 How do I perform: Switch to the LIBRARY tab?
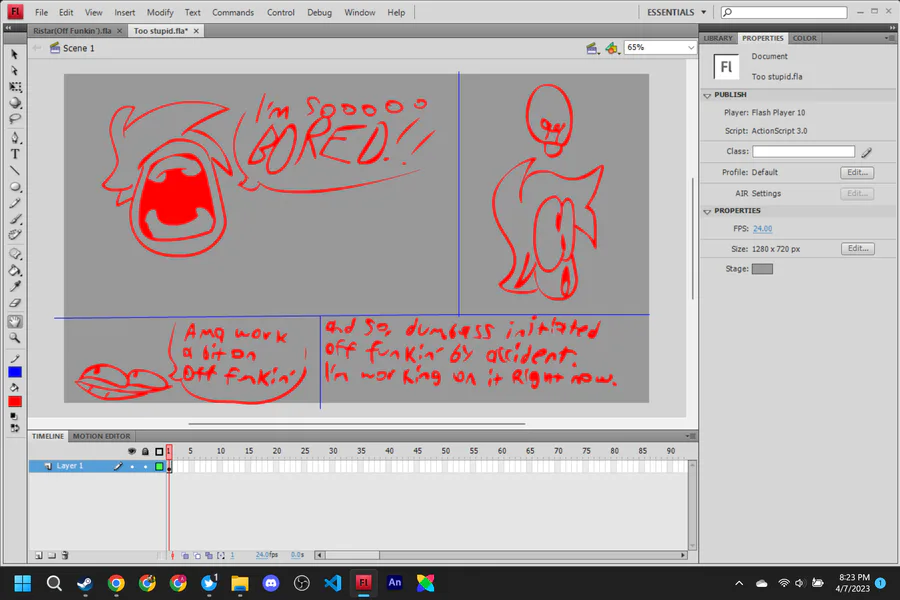[x=718, y=38]
